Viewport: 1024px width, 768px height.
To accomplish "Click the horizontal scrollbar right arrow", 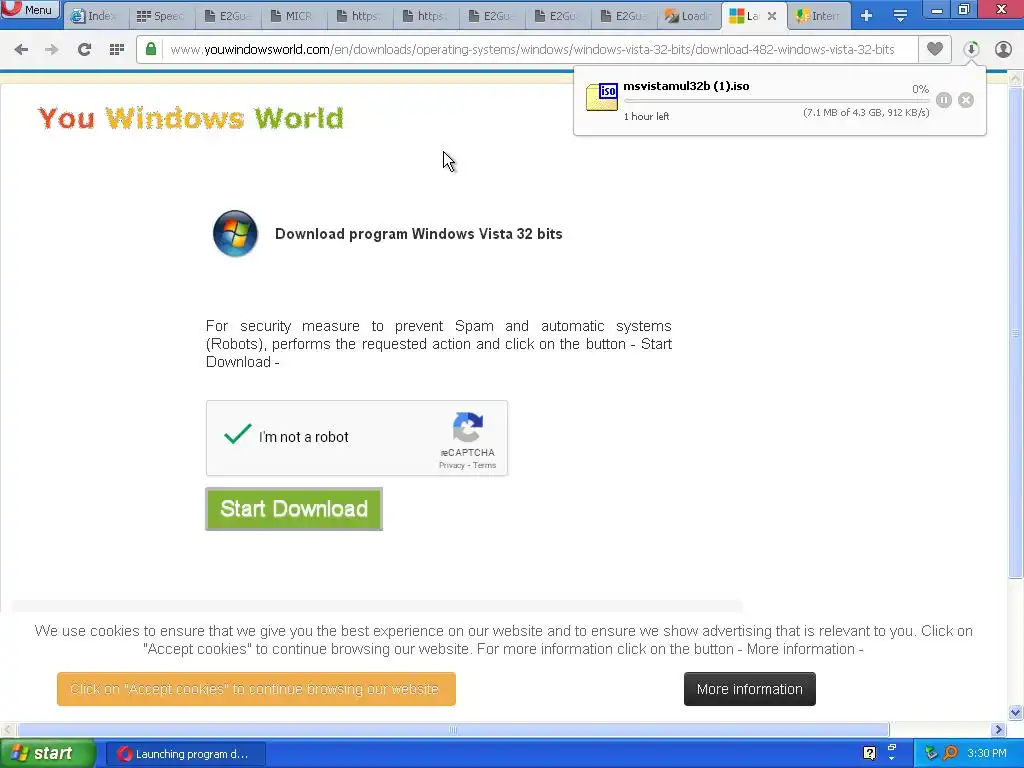I will click(x=999, y=729).
